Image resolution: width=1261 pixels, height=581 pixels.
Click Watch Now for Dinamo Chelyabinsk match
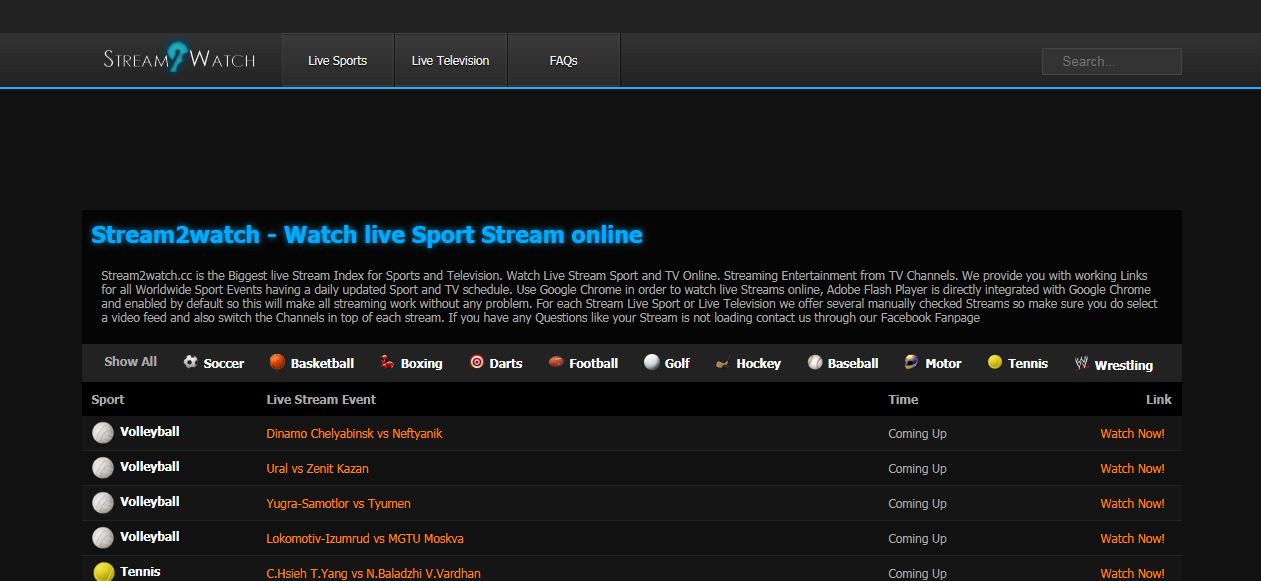(x=1132, y=433)
